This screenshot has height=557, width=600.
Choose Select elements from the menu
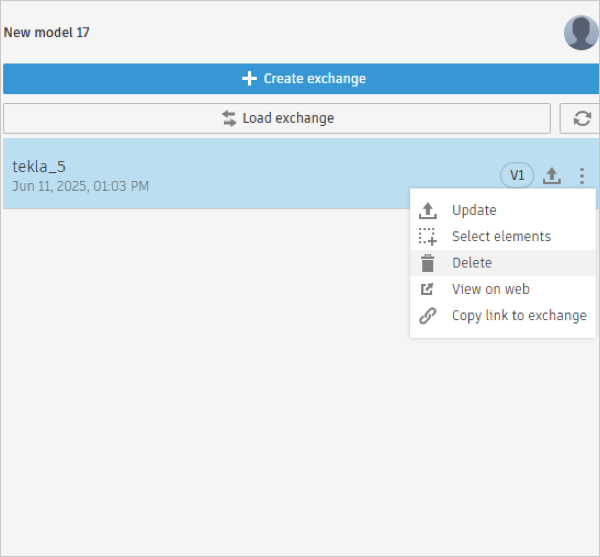click(502, 237)
